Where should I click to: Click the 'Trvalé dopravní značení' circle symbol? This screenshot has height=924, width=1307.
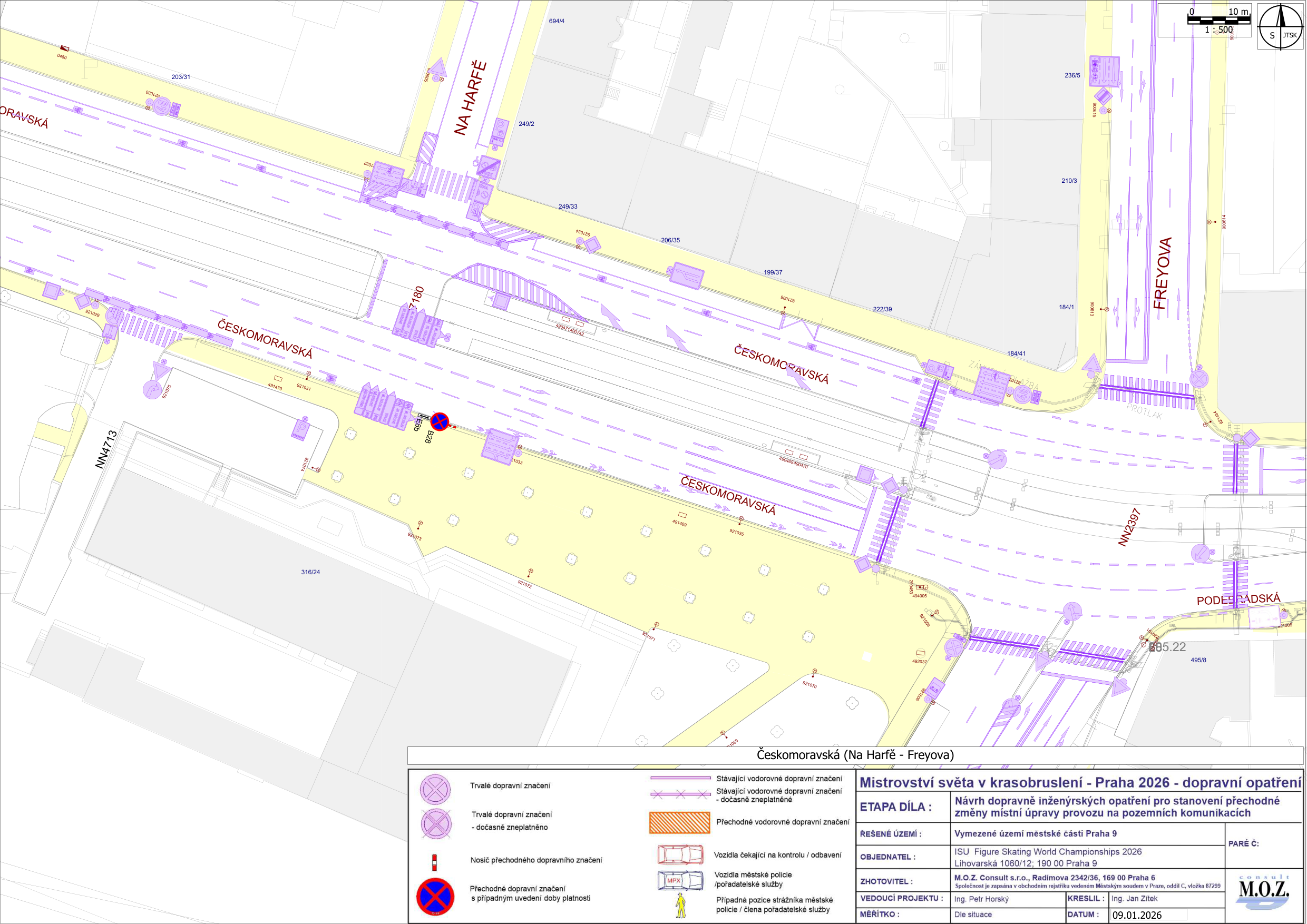435,789
